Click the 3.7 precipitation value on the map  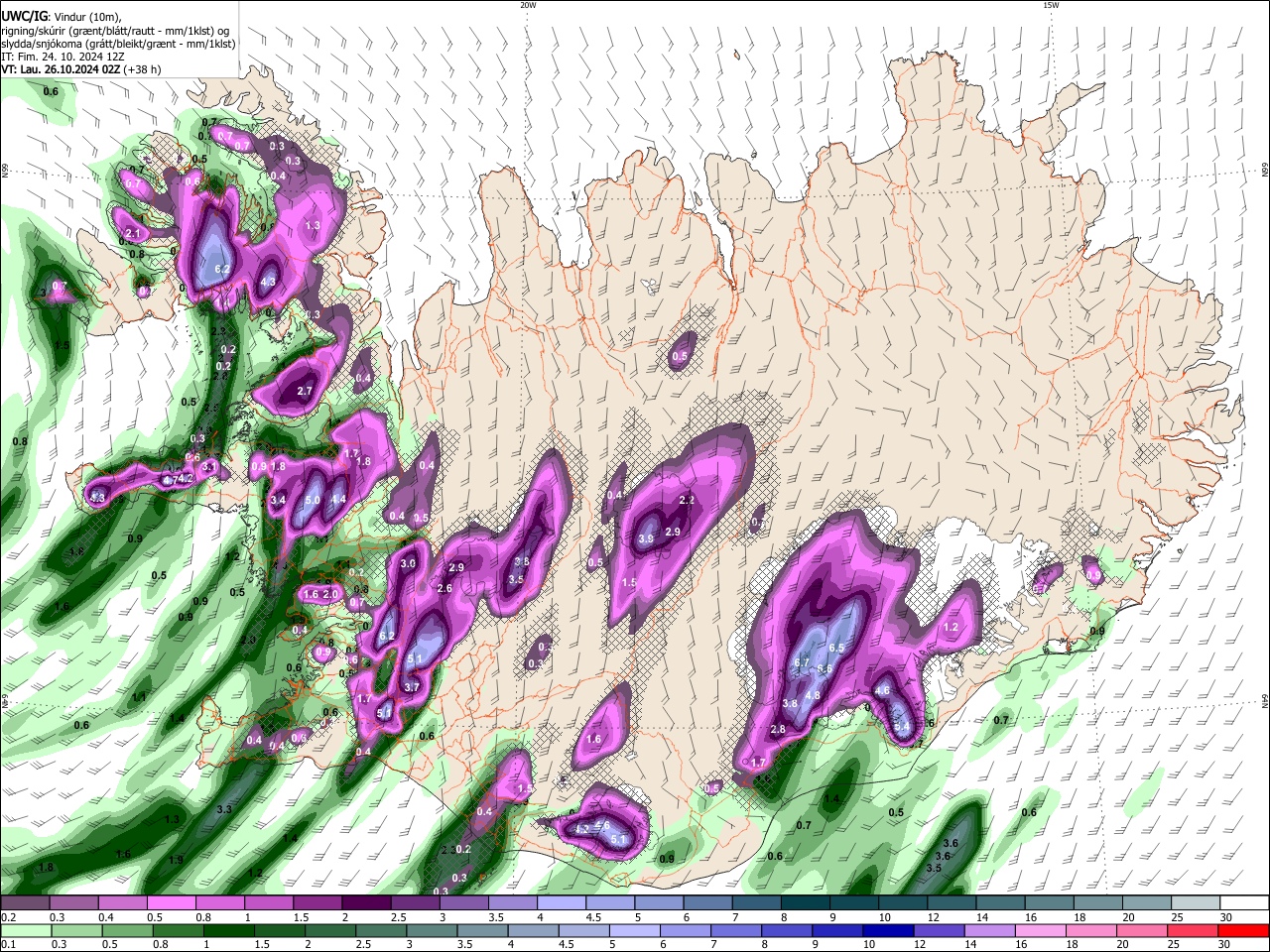(412, 687)
